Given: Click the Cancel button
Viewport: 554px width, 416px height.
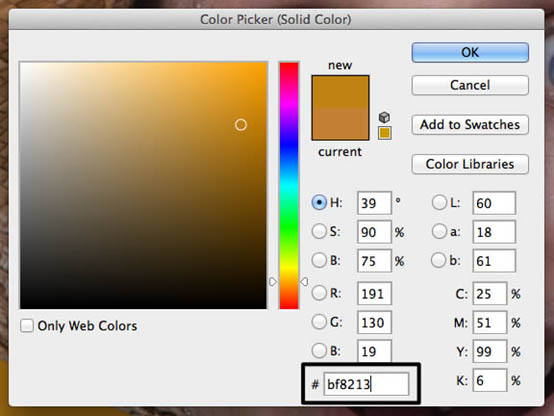Looking at the screenshot, I should pyautogui.click(x=470, y=85).
